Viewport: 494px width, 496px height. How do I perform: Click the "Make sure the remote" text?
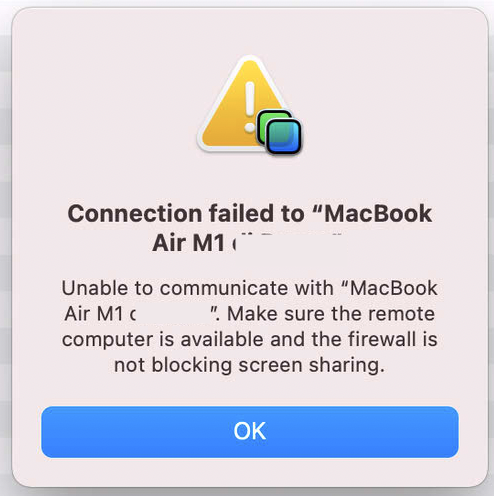coord(331,314)
